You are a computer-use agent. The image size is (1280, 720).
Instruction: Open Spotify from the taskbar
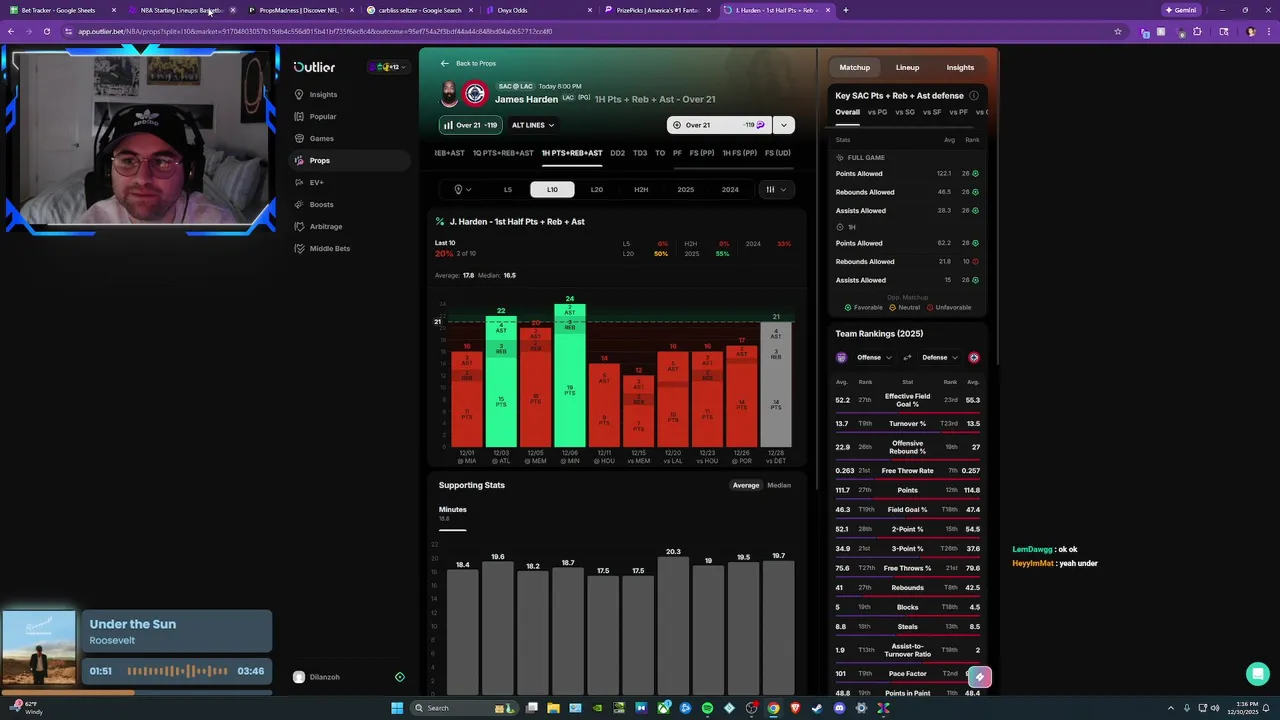707,708
